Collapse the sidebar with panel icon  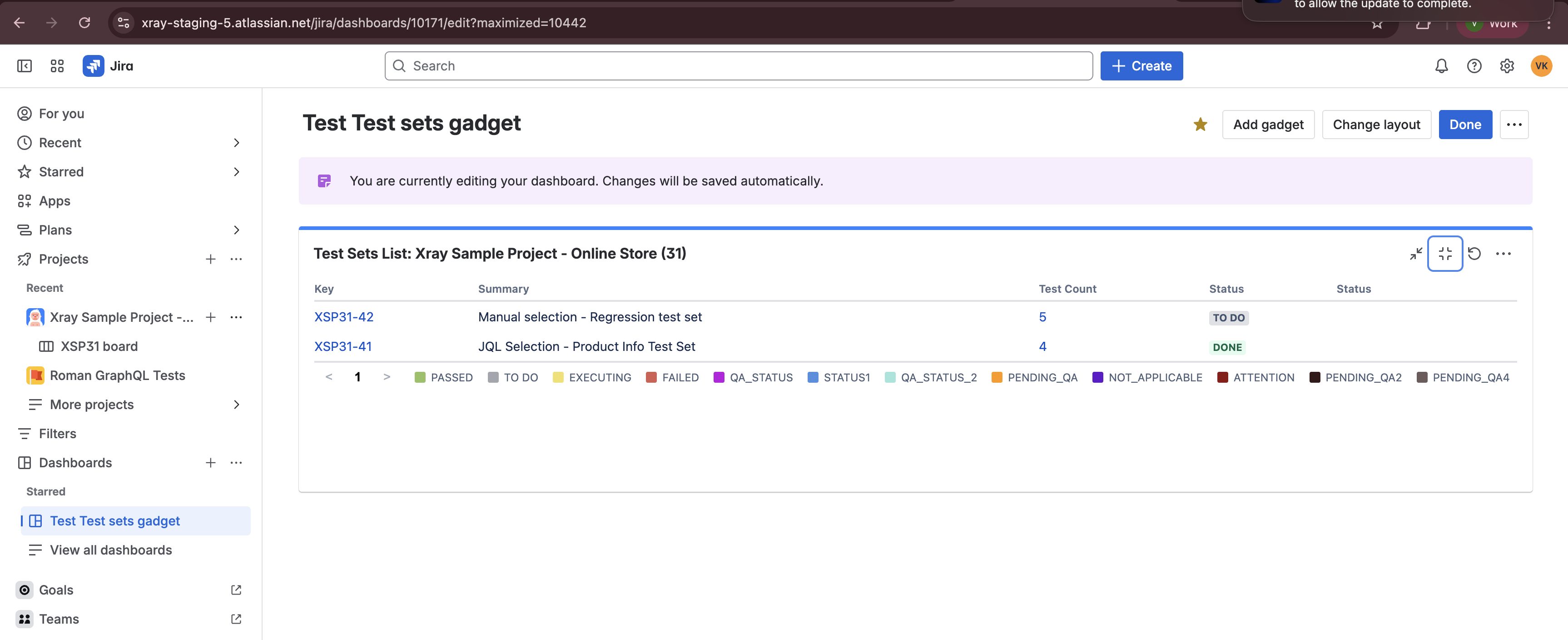pos(25,66)
